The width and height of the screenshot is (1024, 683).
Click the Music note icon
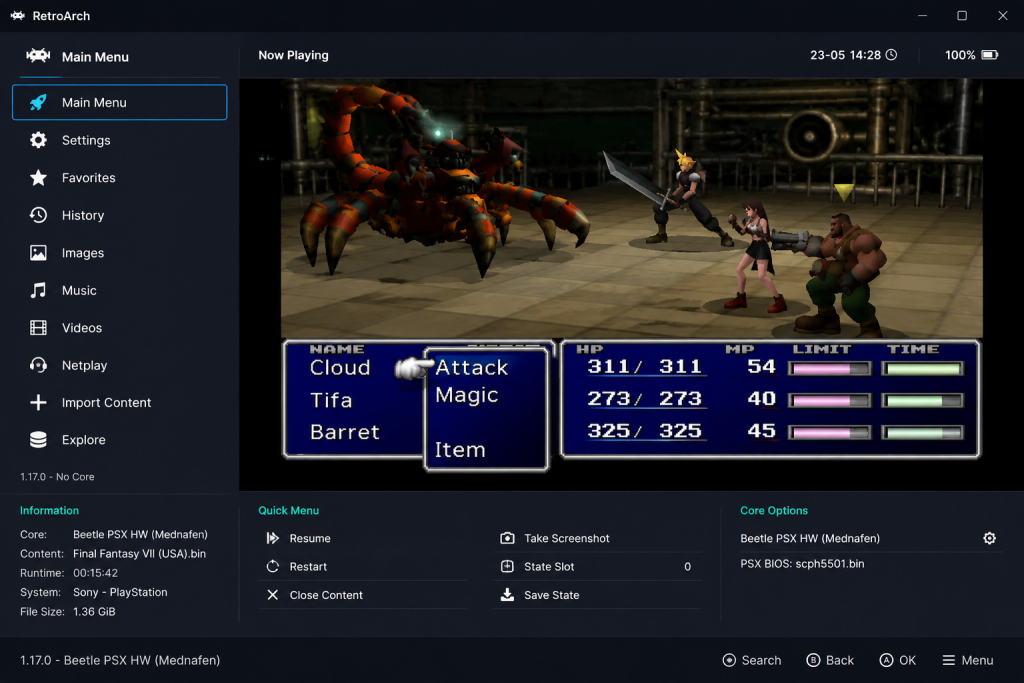point(38,290)
